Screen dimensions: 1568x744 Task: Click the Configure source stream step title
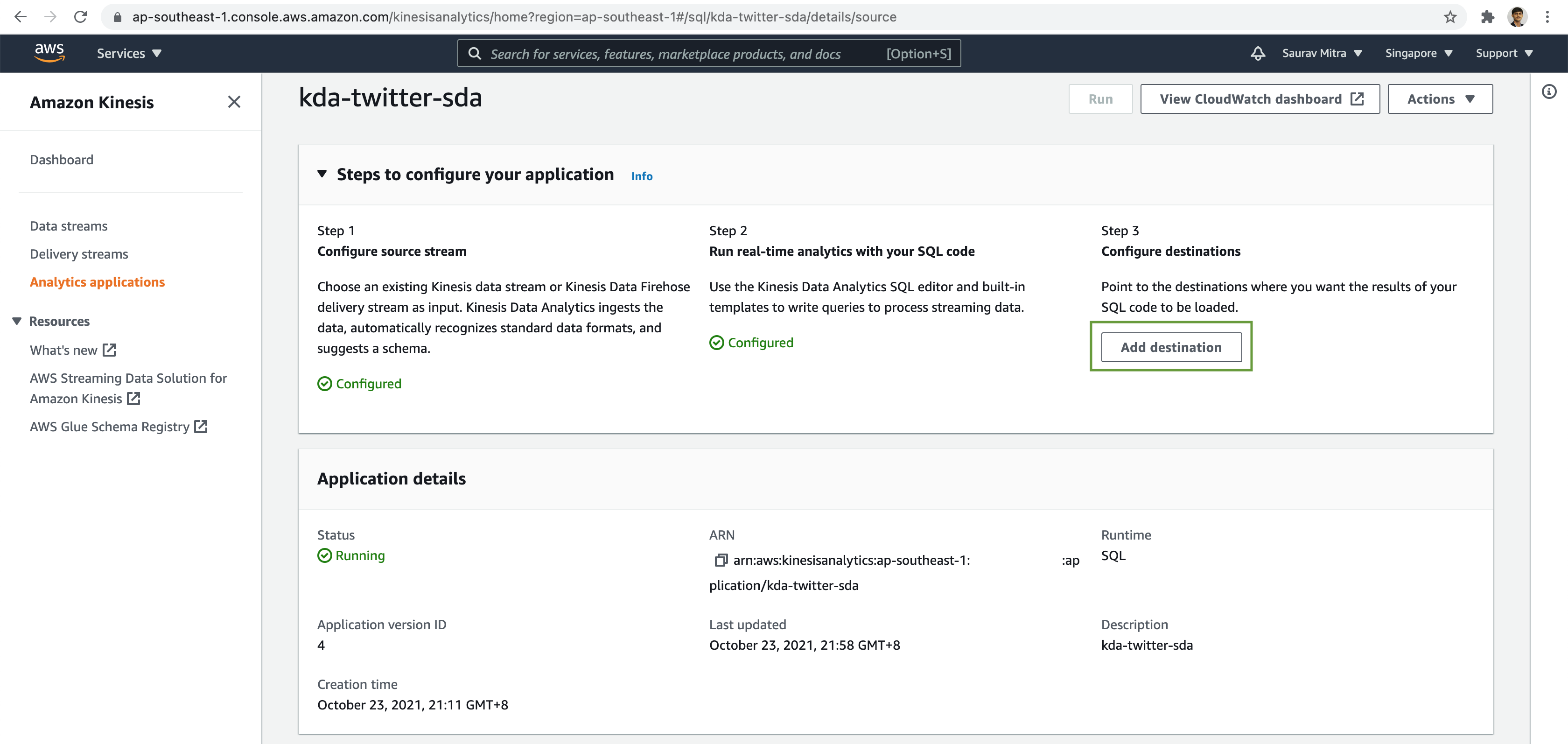(x=392, y=252)
